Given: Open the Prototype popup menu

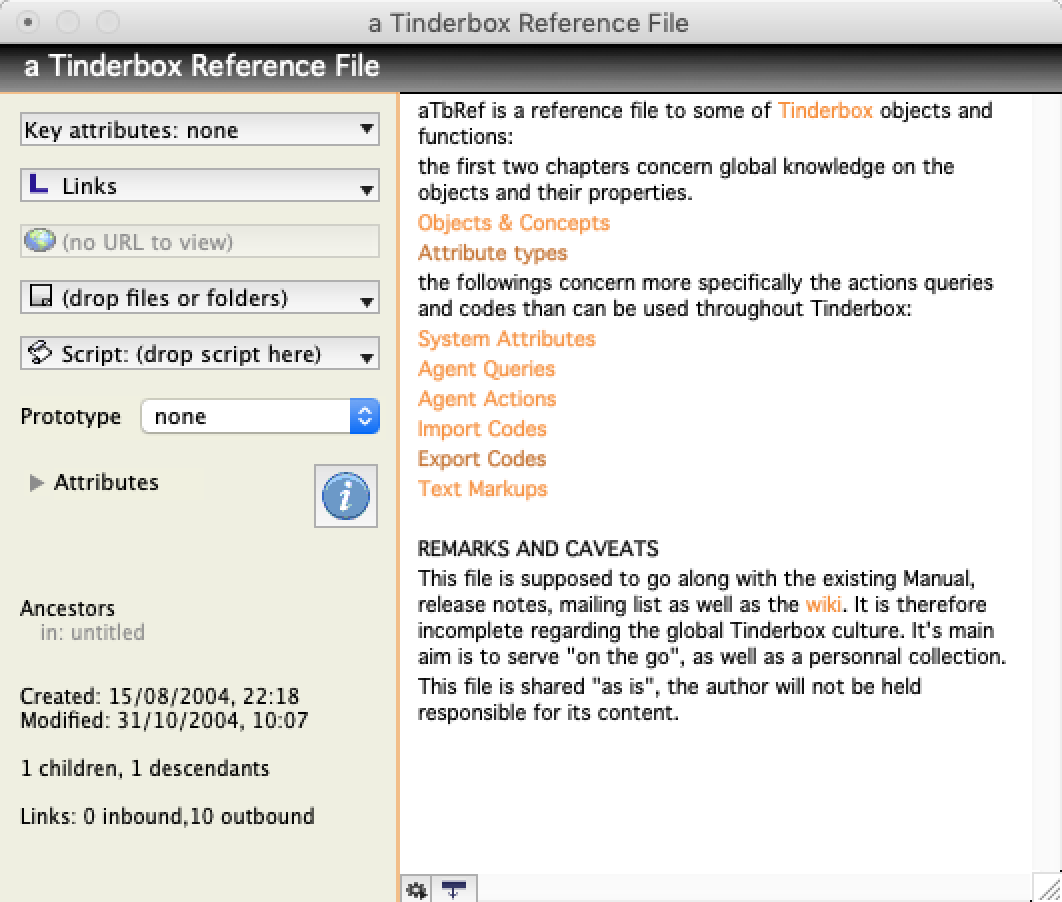Looking at the screenshot, I should tap(260, 417).
